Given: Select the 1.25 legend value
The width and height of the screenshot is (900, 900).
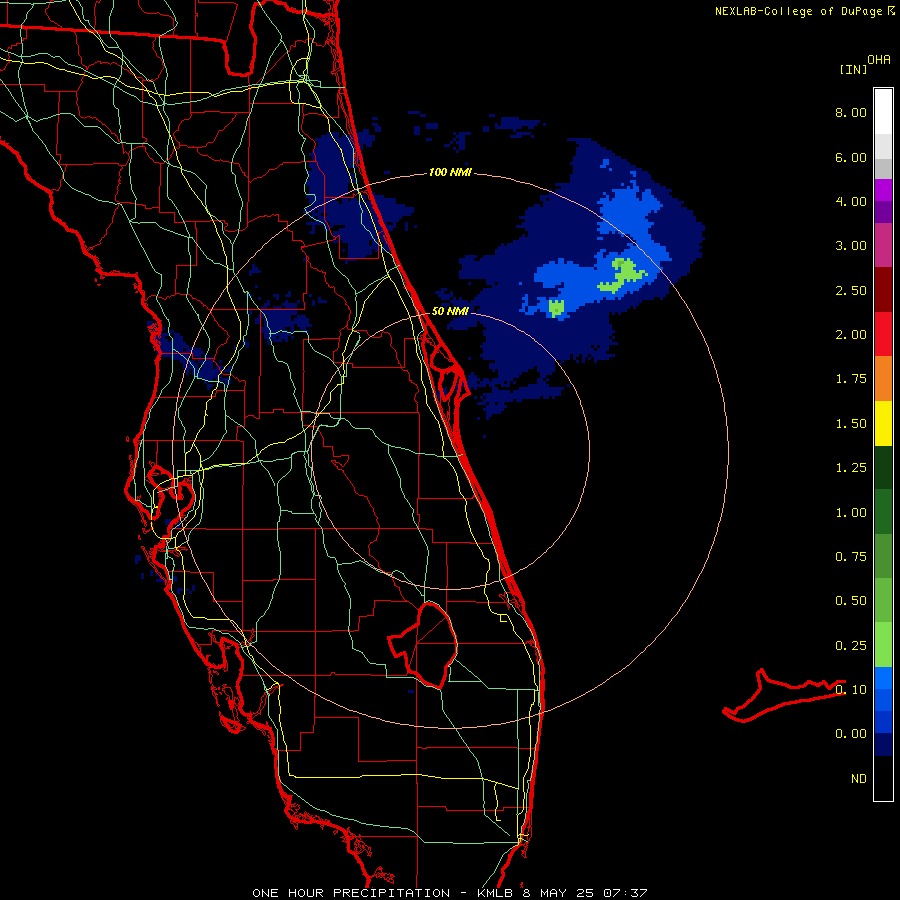Looking at the screenshot, I should click(851, 468).
